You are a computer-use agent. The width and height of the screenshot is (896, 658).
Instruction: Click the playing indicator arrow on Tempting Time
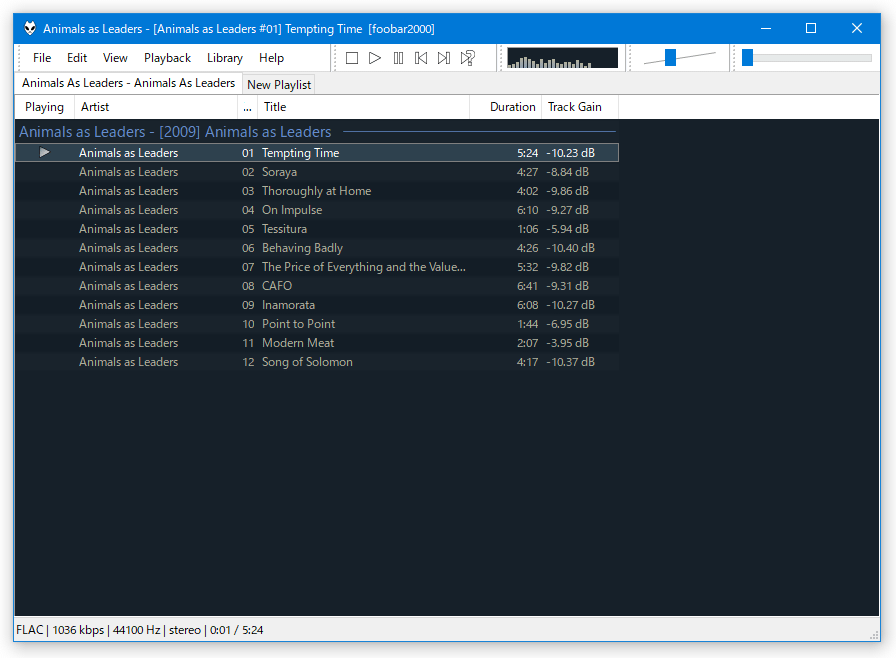click(x=45, y=153)
